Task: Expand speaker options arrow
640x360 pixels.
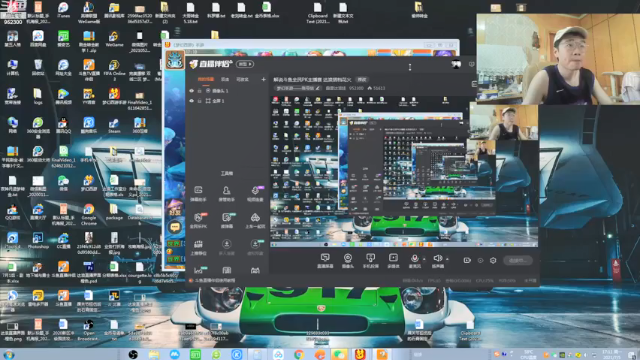Action: 447,259
